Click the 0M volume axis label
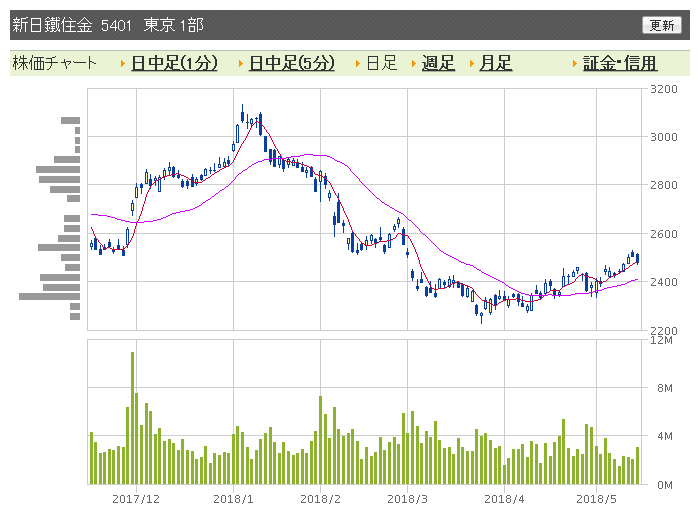The width and height of the screenshot is (698, 524). [665, 485]
